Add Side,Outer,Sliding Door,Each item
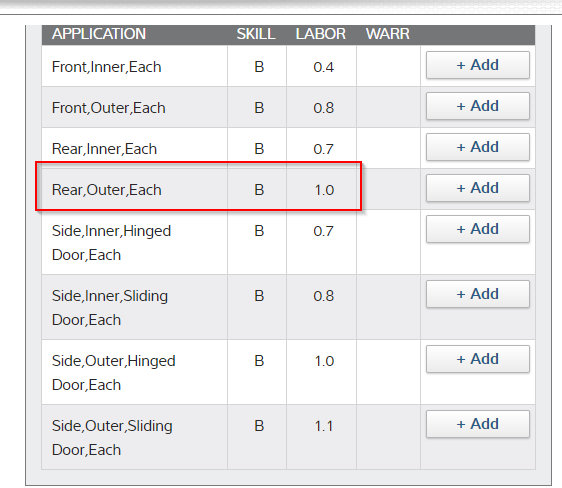This screenshot has height=488, width=562. click(x=477, y=424)
